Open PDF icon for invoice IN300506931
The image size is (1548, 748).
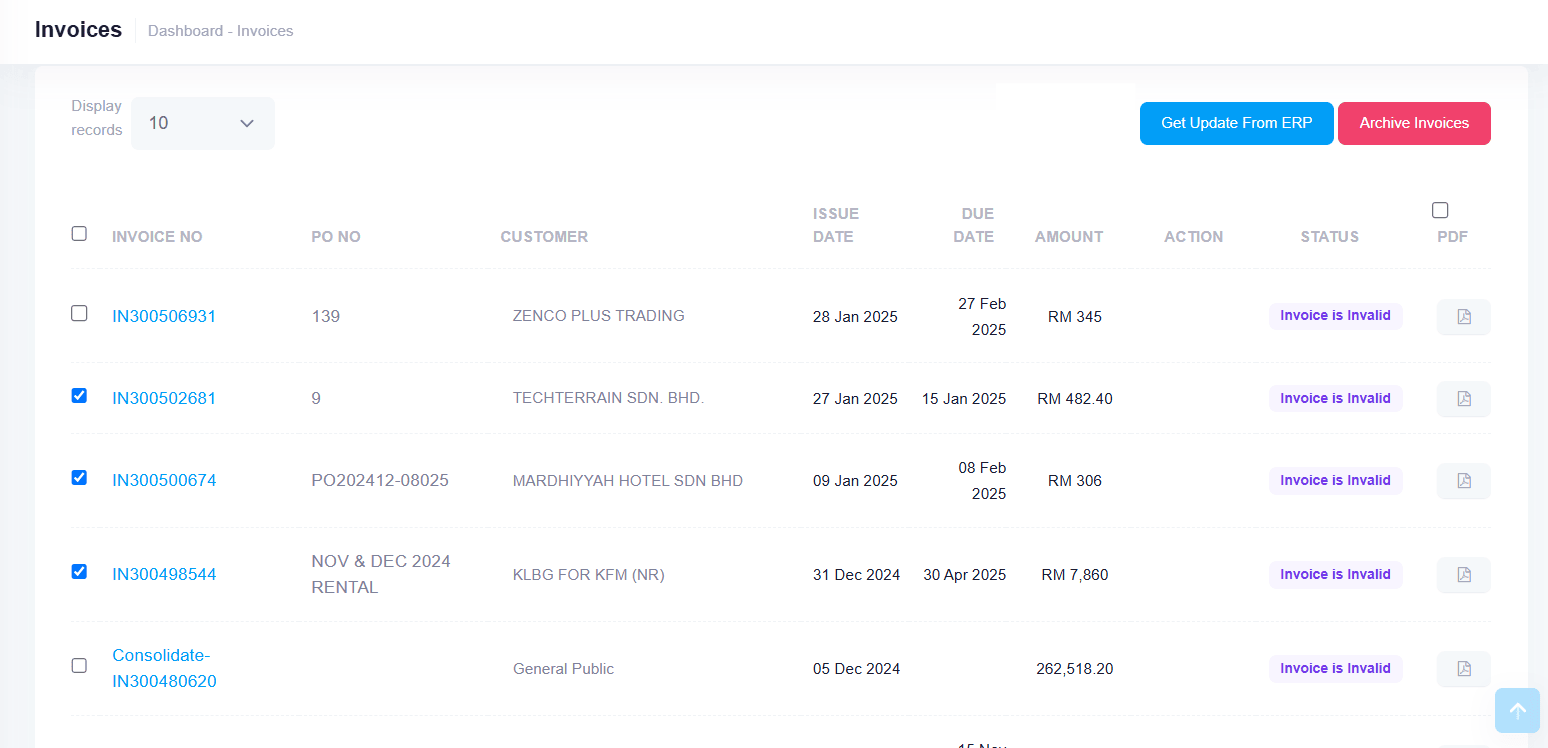pos(1463,317)
